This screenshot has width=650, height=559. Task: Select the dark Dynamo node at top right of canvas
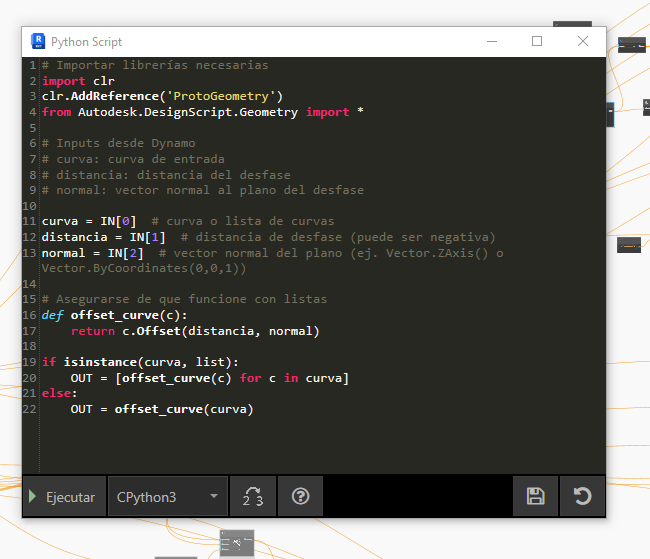(x=632, y=45)
